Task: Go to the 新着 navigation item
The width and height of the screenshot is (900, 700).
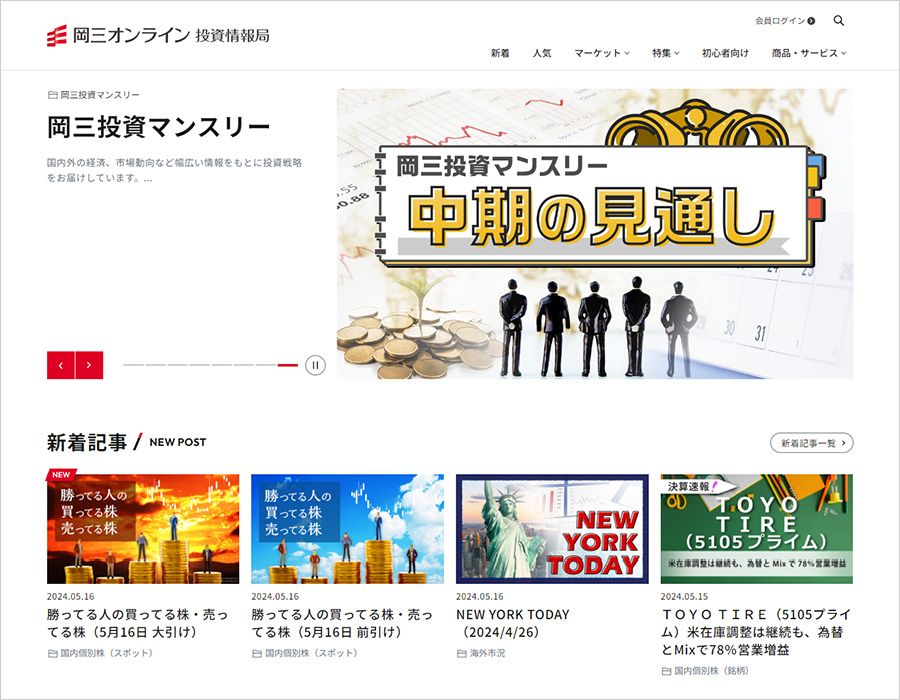Action: click(x=500, y=53)
